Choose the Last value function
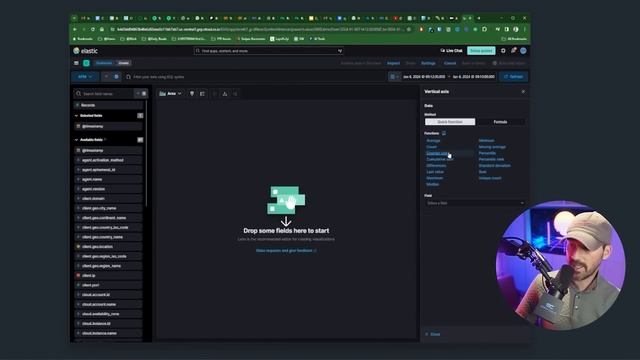Viewport: 640px width, 360px height. click(435, 172)
